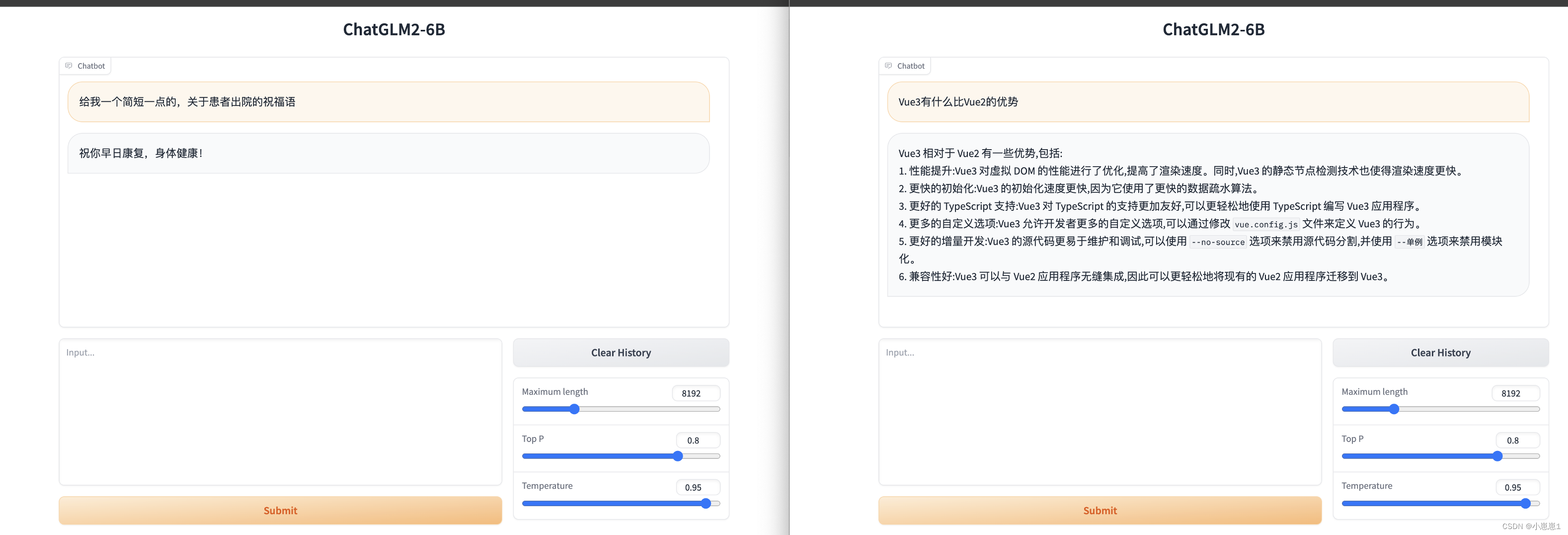Click Top P label in left window
This screenshot has height=535, width=1568.
click(x=533, y=439)
